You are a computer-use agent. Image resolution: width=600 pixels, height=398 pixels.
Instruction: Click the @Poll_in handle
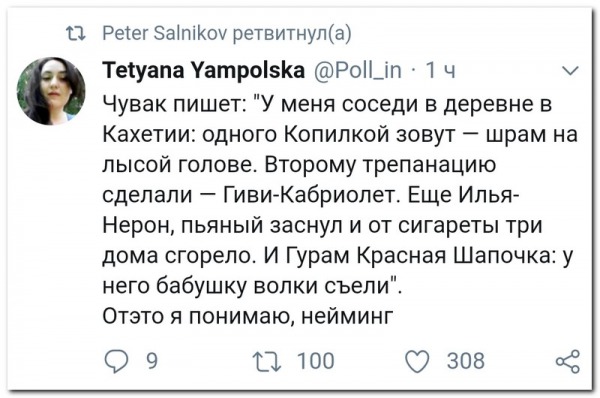[358, 71]
